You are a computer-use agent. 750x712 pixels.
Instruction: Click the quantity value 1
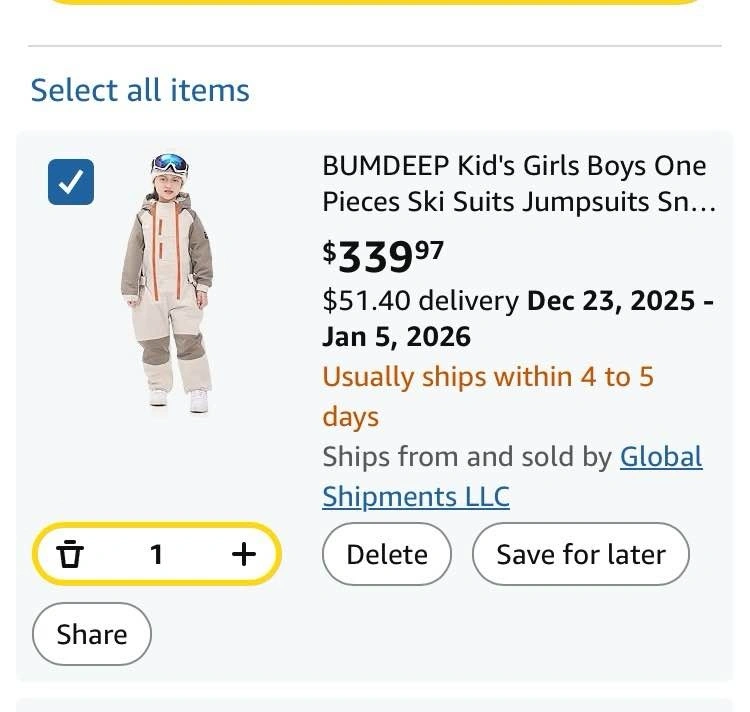coord(156,553)
